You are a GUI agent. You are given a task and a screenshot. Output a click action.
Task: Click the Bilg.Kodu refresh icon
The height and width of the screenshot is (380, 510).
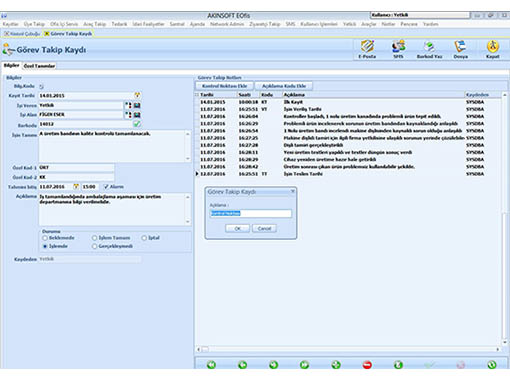tap(41, 86)
